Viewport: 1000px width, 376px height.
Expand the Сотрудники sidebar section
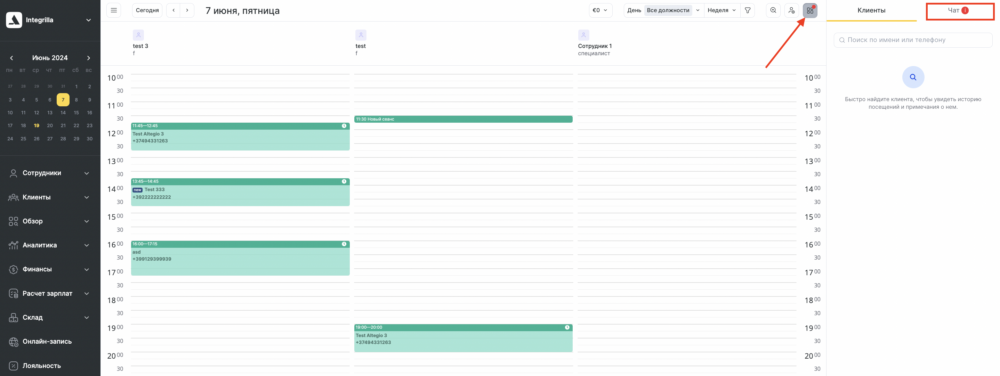pyautogui.click(x=50, y=173)
